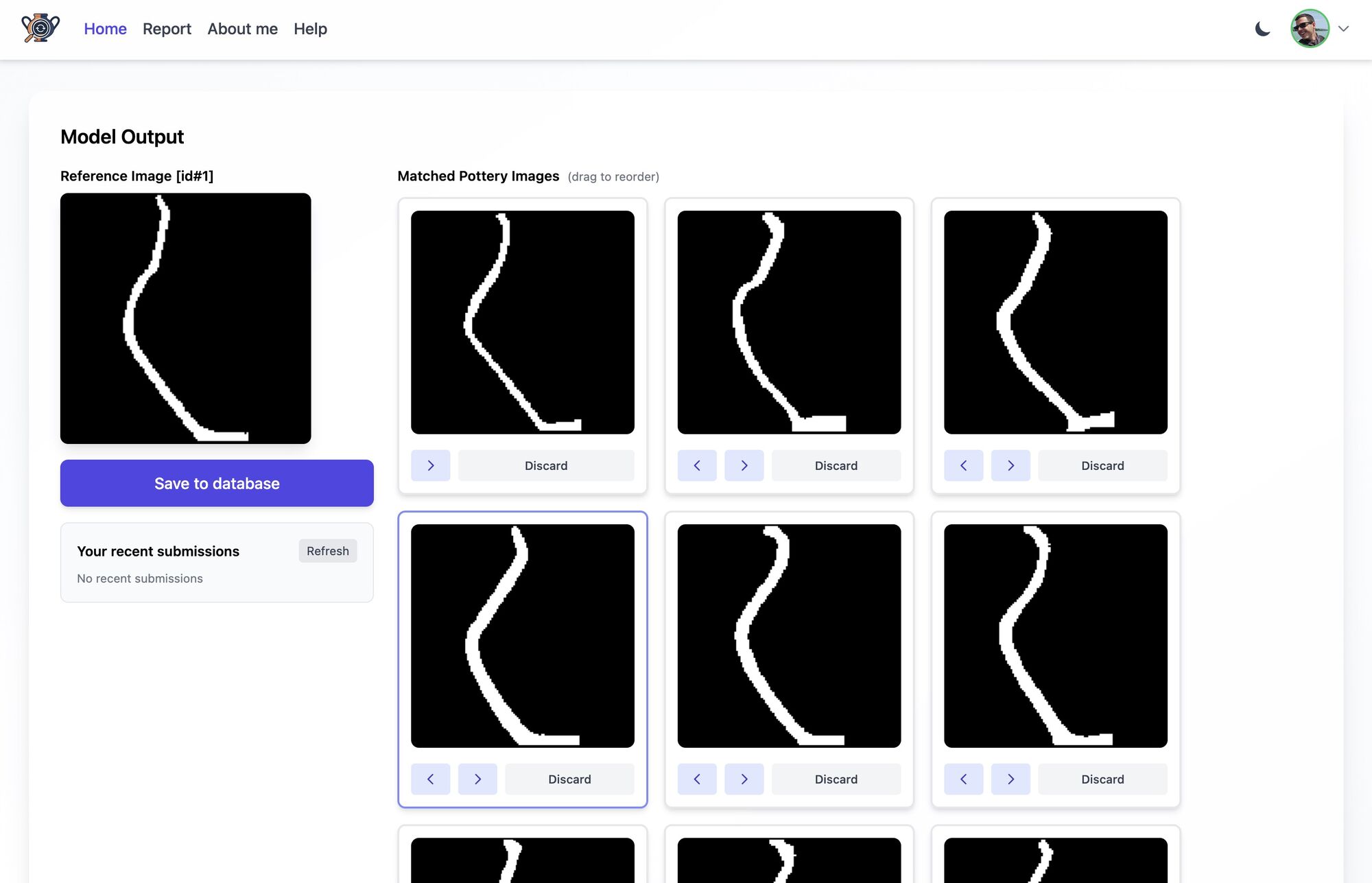This screenshot has height=883, width=1372.
Task: Move fifth matched image left with arrow
Action: click(x=697, y=779)
